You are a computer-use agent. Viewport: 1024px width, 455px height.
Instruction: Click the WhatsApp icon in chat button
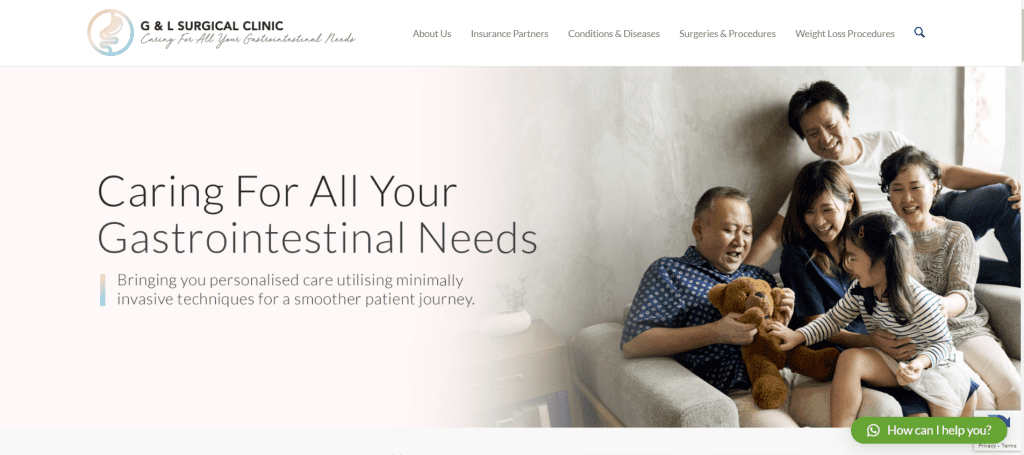click(873, 430)
